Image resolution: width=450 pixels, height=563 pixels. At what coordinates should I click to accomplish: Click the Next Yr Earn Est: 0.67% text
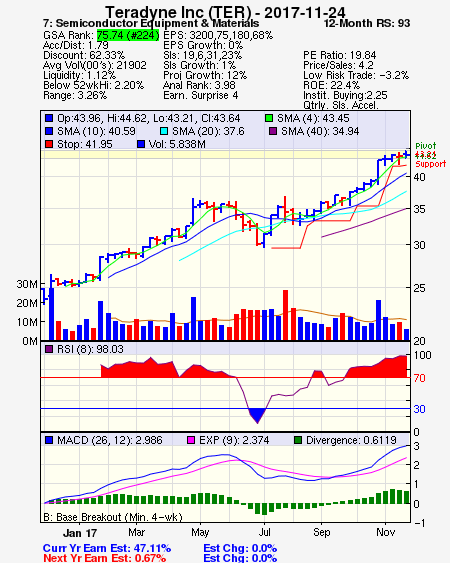click(105, 558)
